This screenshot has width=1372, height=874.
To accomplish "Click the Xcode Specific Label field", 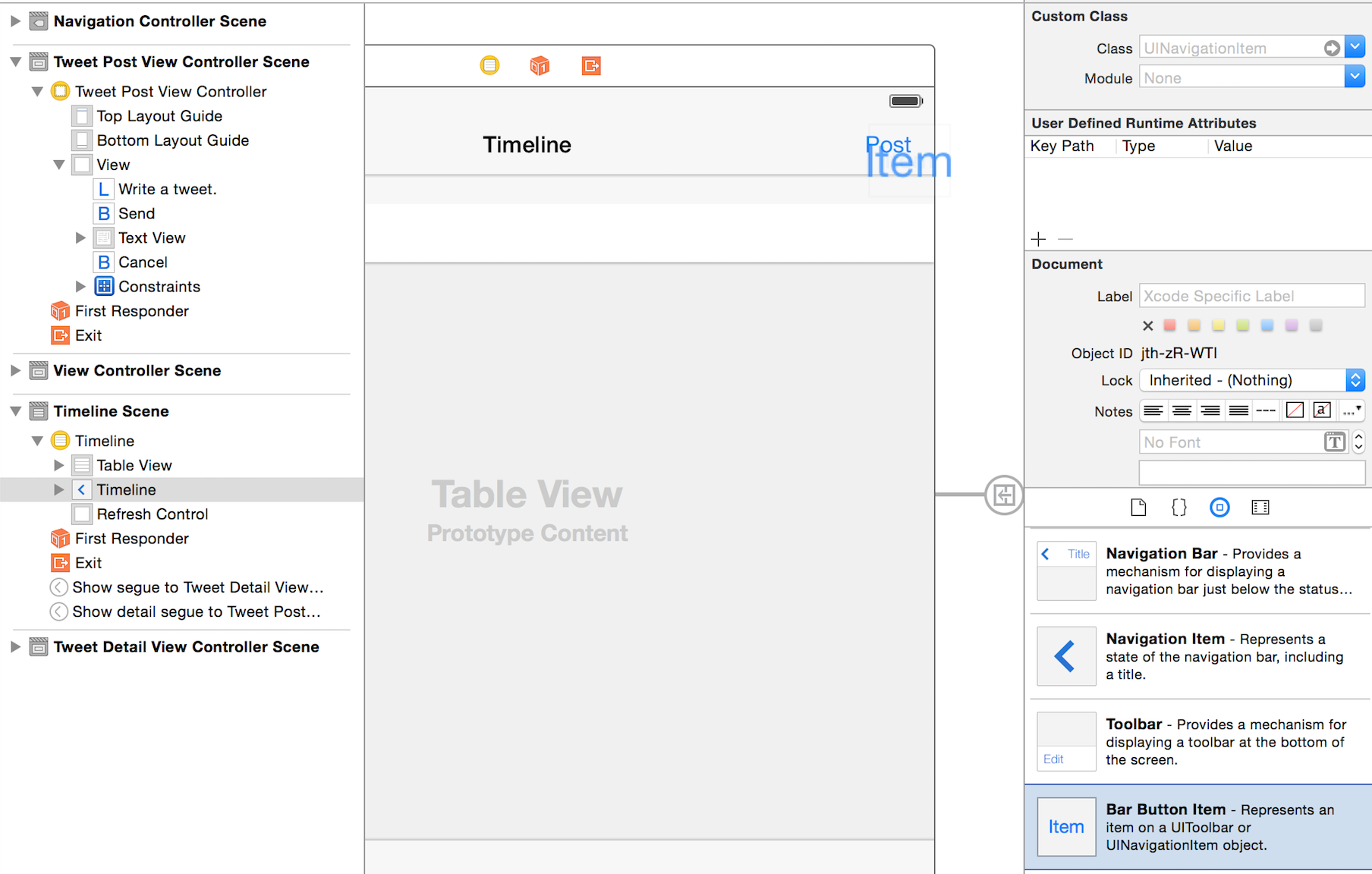I will (1251, 295).
